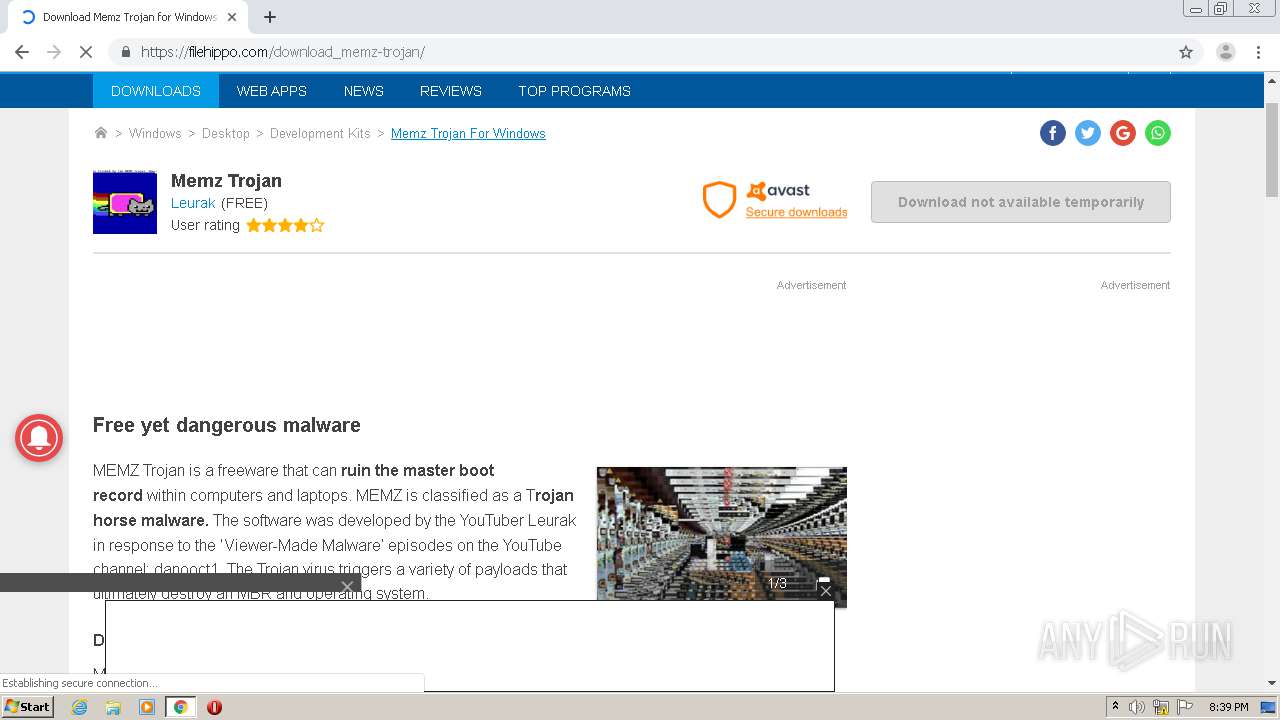Open the WEB APPS nav tab
Image resolution: width=1280 pixels, height=720 pixels.
[x=272, y=91]
